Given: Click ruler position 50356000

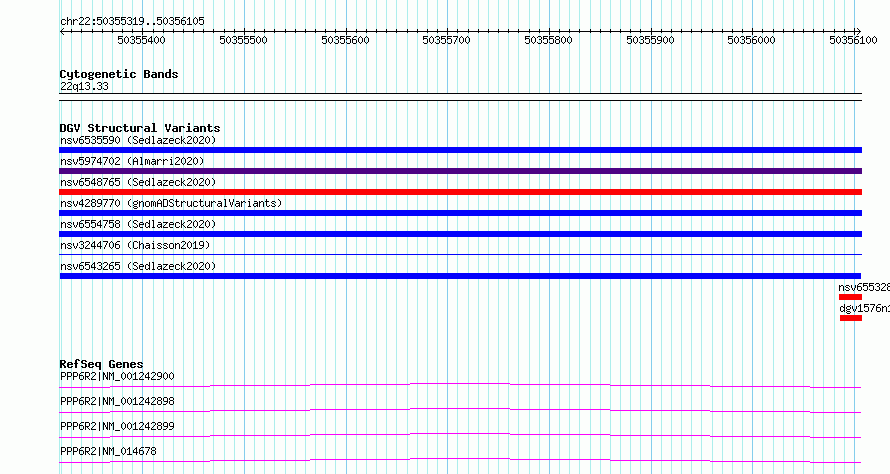Looking at the screenshot, I should click(751, 40).
